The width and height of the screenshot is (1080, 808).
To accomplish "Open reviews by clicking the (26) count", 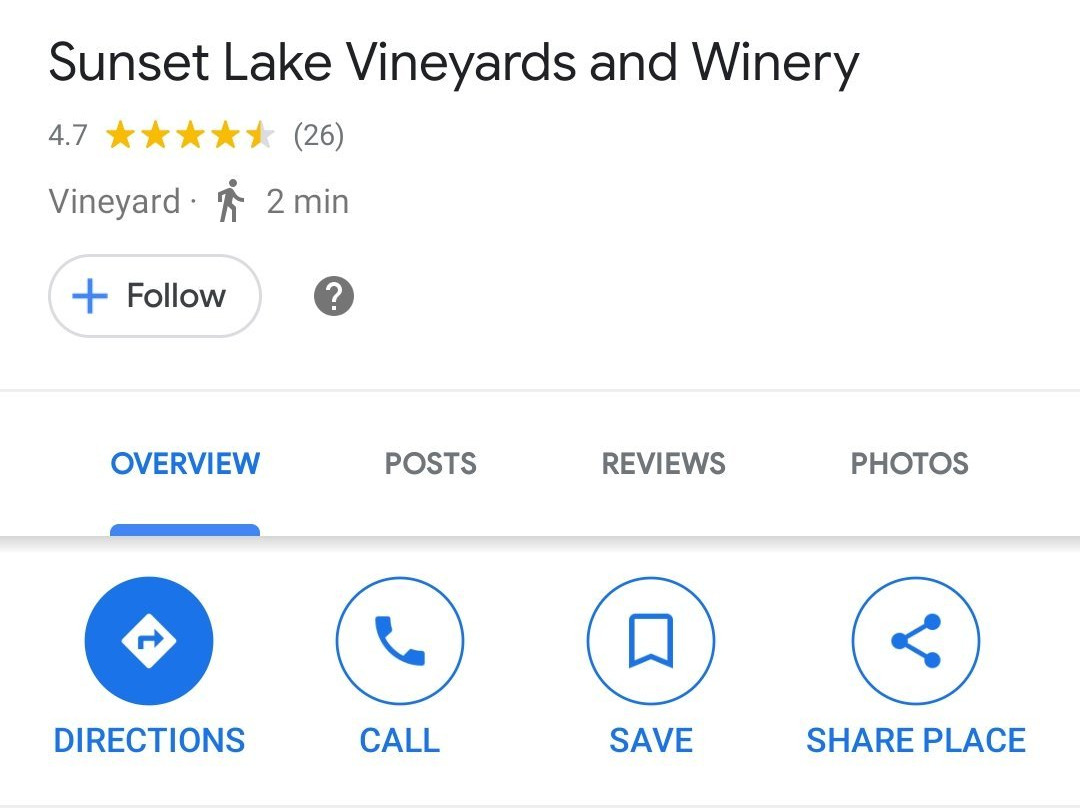I will (x=319, y=135).
